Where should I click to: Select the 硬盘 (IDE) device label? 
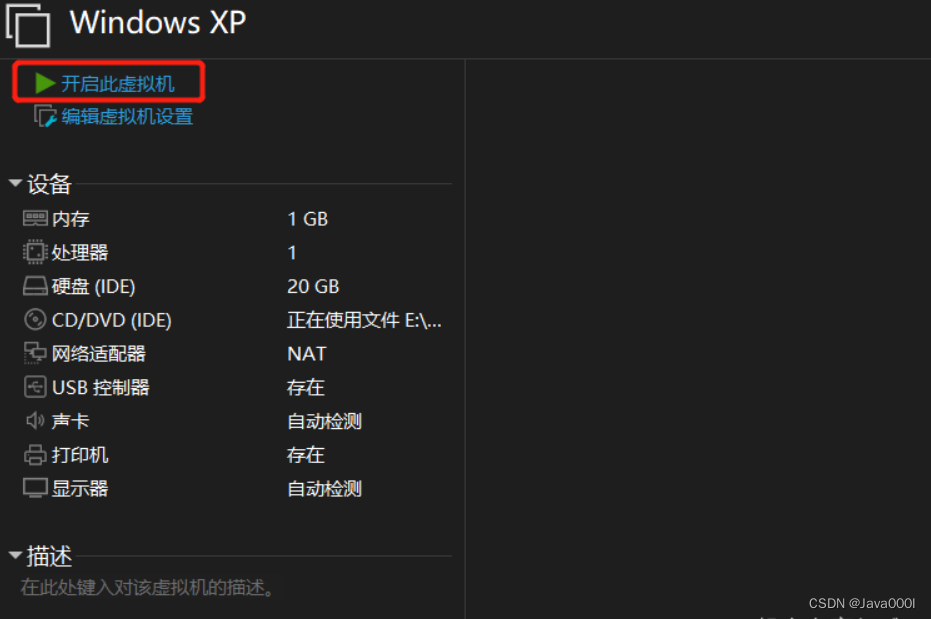(x=93, y=287)
